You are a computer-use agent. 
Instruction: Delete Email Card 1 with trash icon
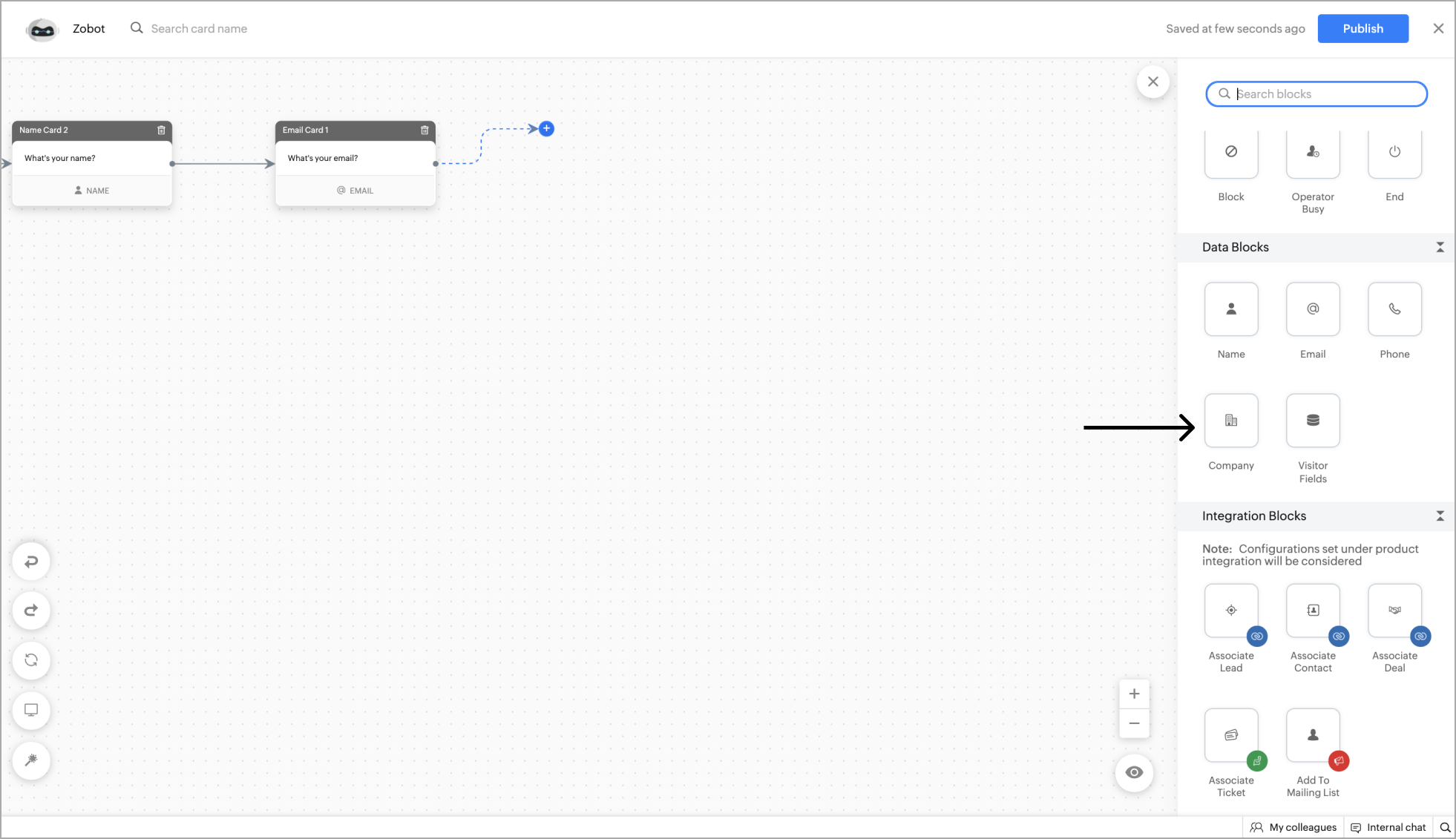(x=424, y=130)
